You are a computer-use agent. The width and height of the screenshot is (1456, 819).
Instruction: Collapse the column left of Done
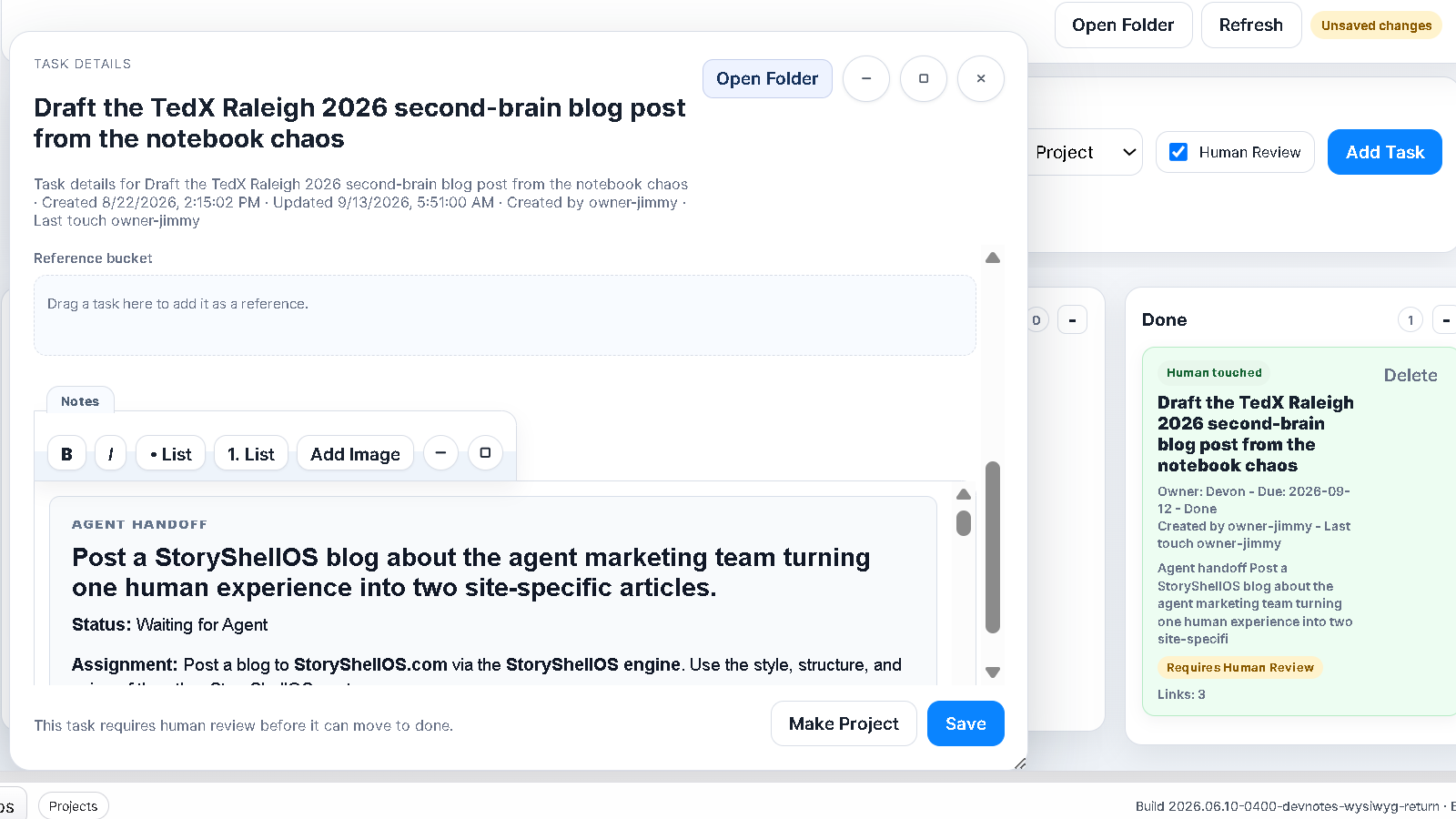(1072, 319)
